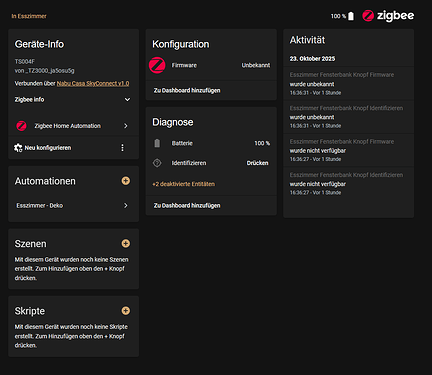Click Neu konfigurieren button text
The height and width of the screenshot is (375, 432).
coord(48,148)
